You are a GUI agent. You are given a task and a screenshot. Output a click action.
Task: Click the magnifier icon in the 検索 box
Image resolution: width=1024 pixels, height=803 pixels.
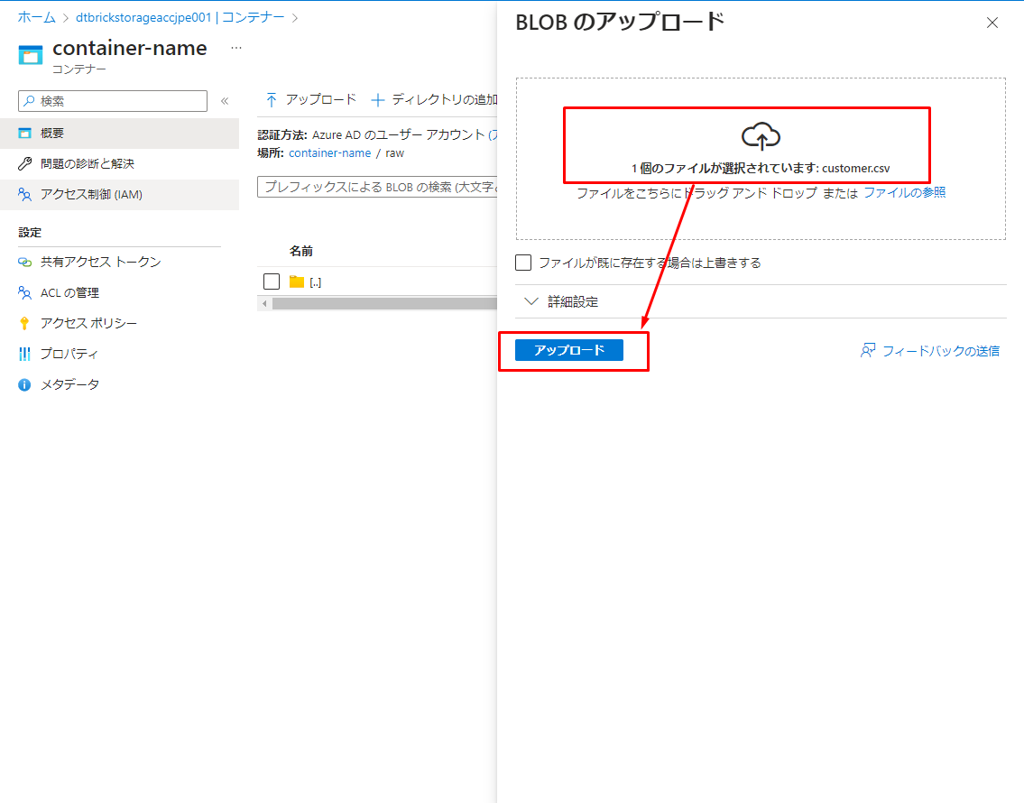coord(29,101)
